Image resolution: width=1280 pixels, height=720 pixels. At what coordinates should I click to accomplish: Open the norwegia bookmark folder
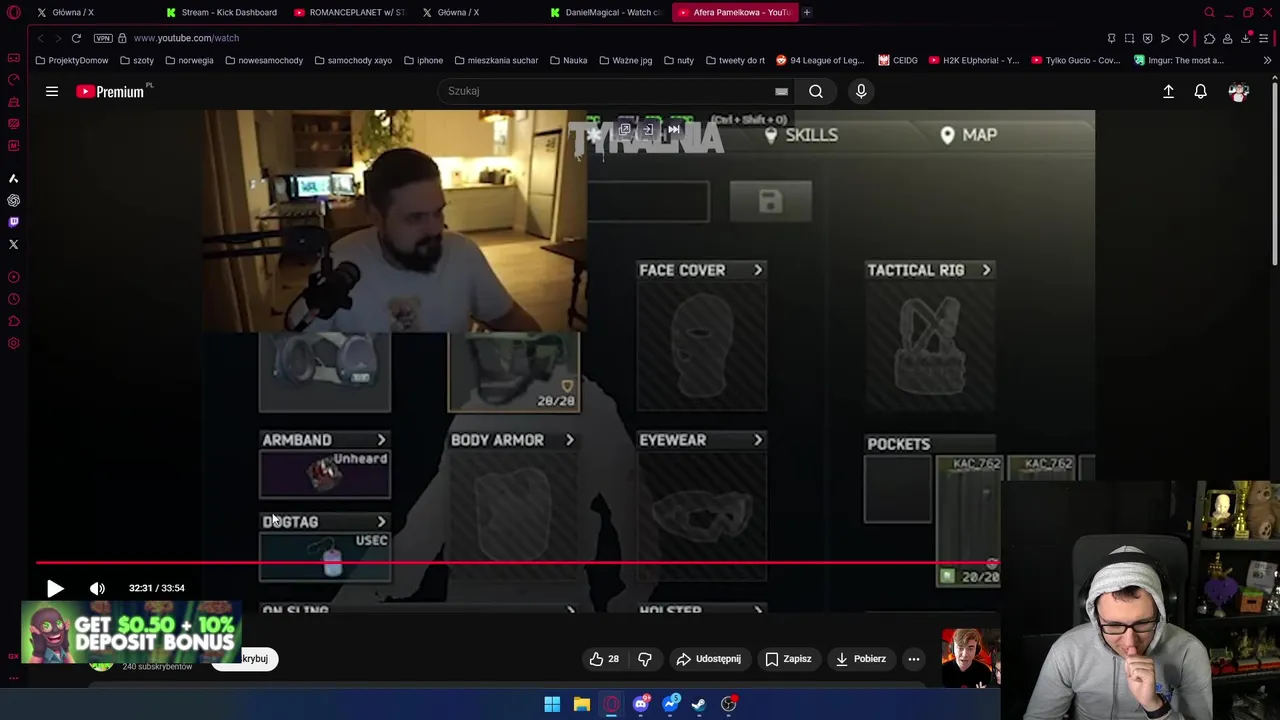click(189, 60)
